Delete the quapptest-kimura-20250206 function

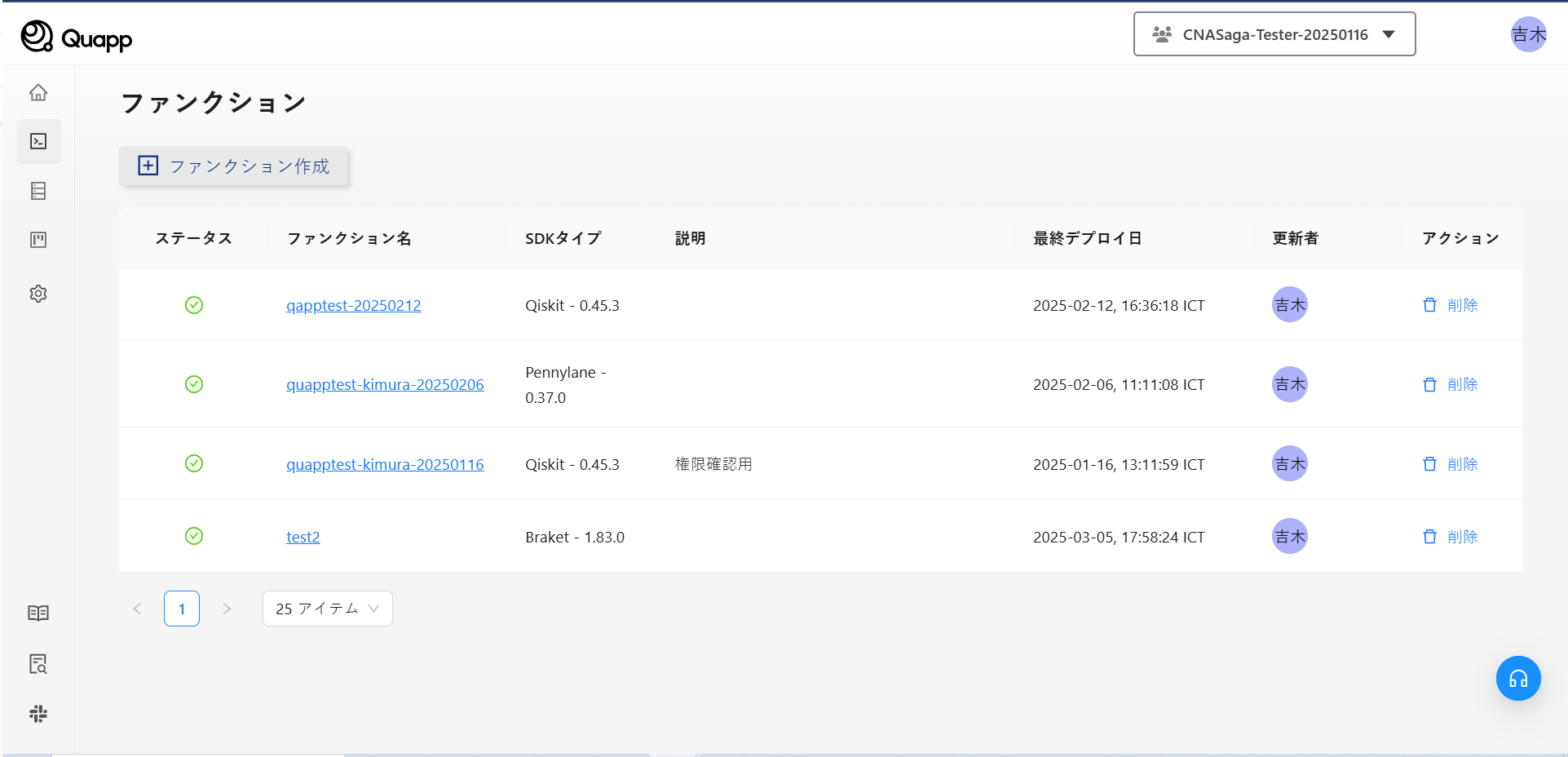1450,384
